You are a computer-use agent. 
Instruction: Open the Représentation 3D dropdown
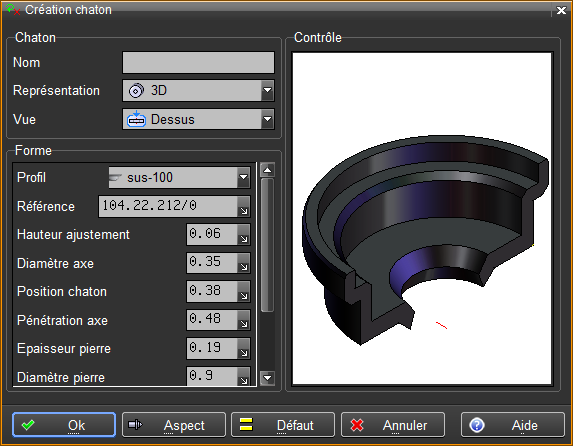198,90
